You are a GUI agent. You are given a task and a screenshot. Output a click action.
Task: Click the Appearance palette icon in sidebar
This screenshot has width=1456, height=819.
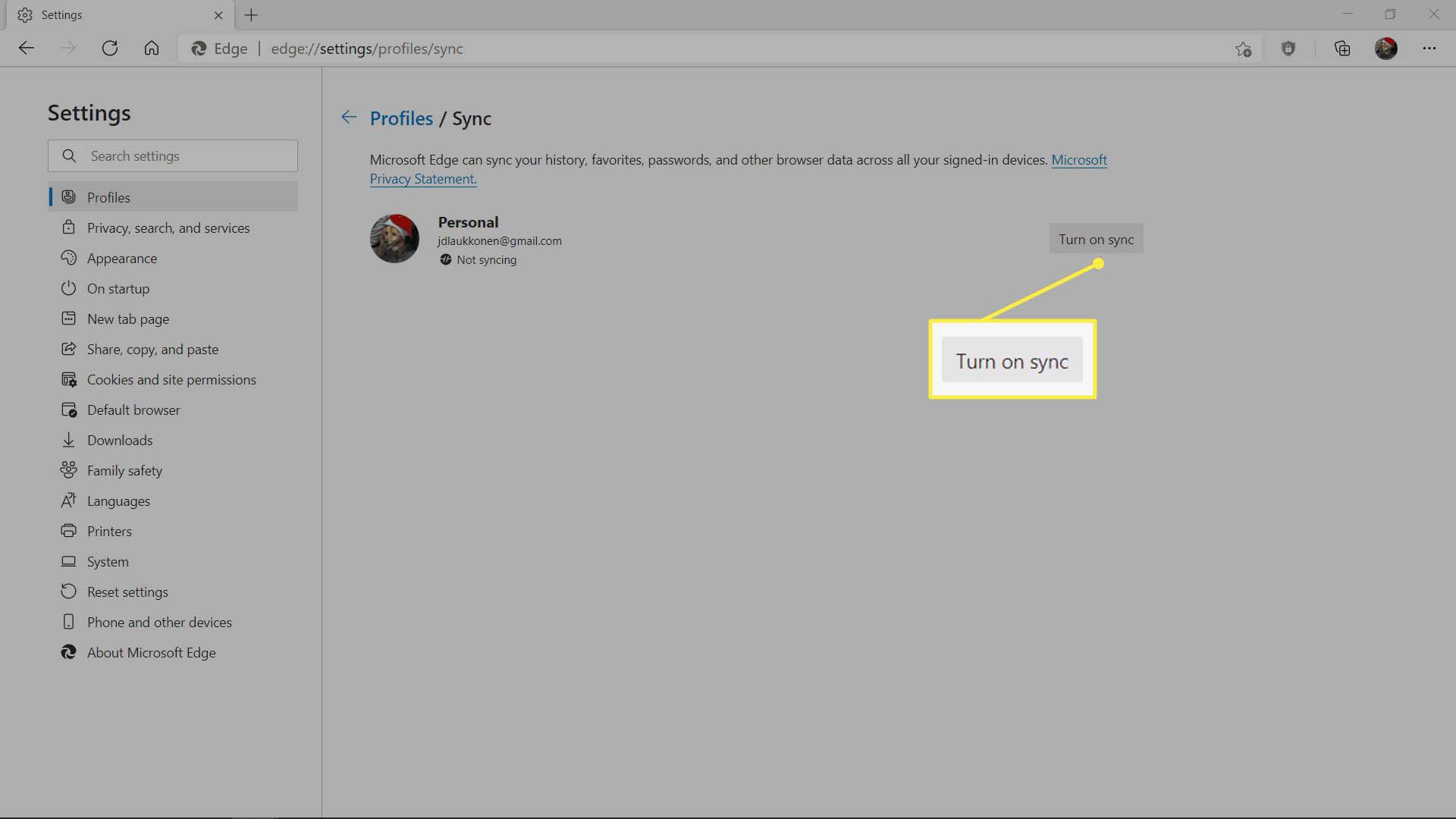pos(69,258)
